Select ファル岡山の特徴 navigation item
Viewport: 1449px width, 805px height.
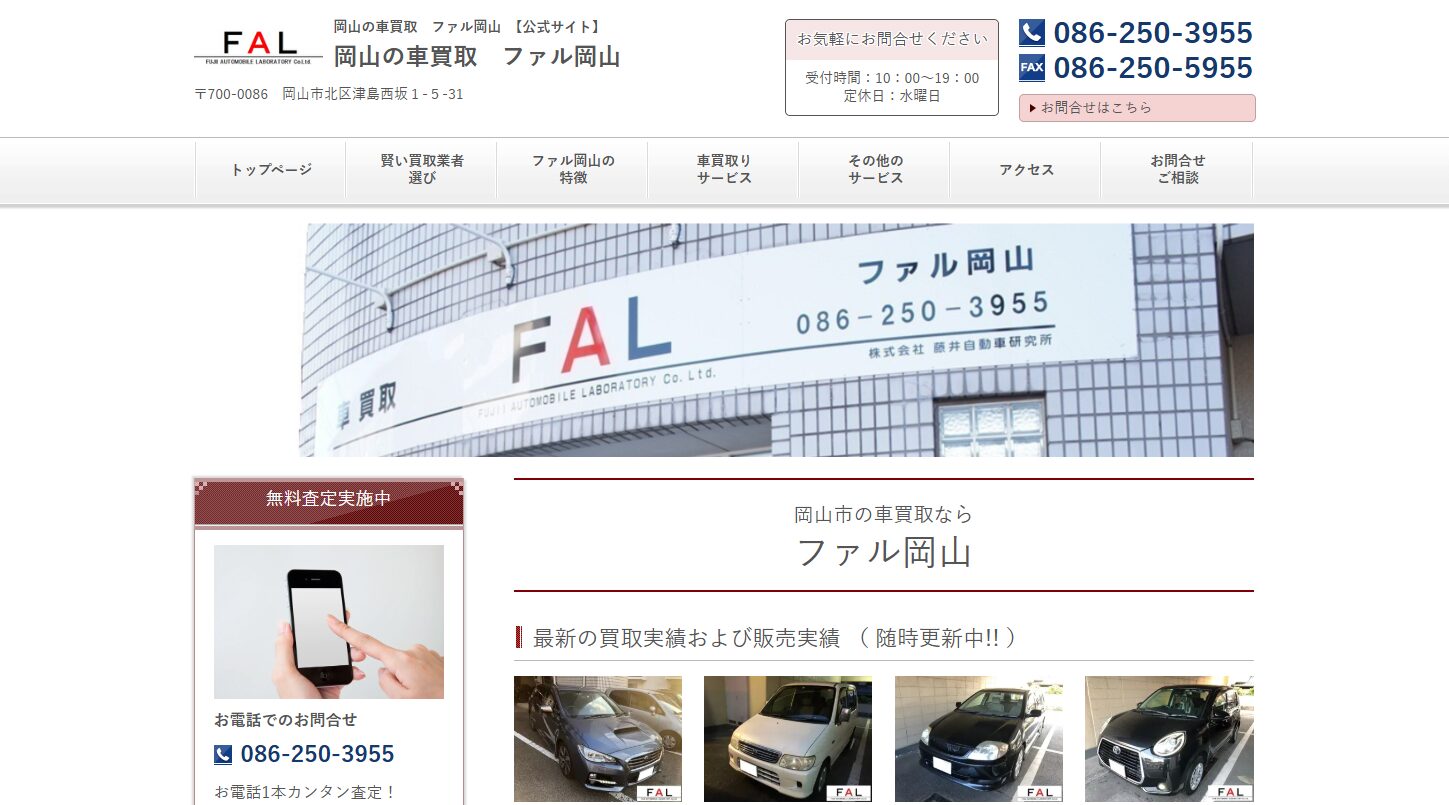click(x=573, y=170)
